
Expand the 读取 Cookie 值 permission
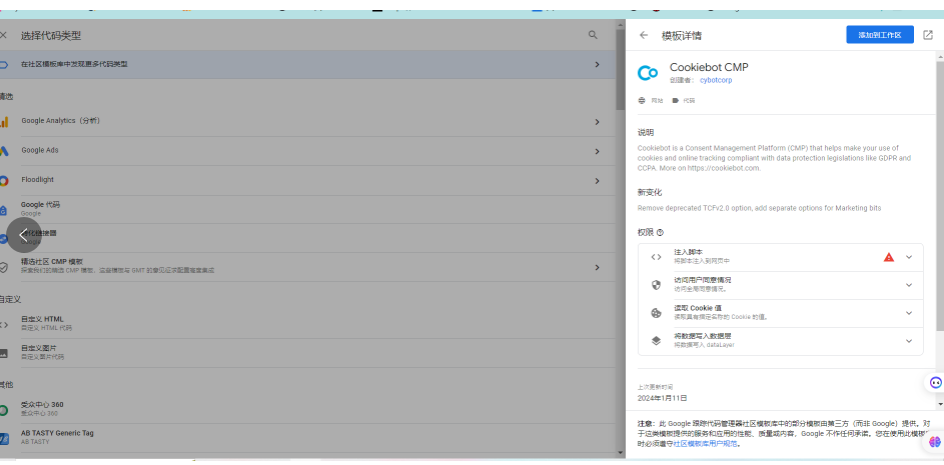[x=909, y=313]
